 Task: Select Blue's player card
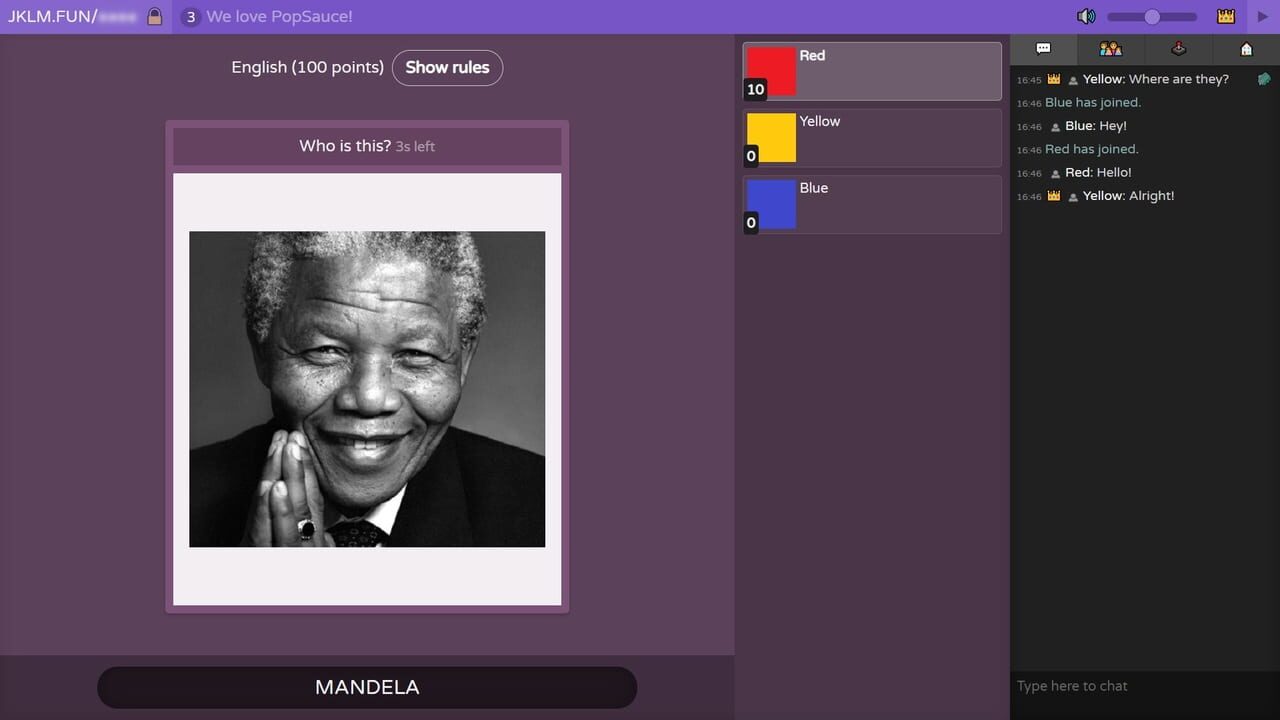point(870,204)
